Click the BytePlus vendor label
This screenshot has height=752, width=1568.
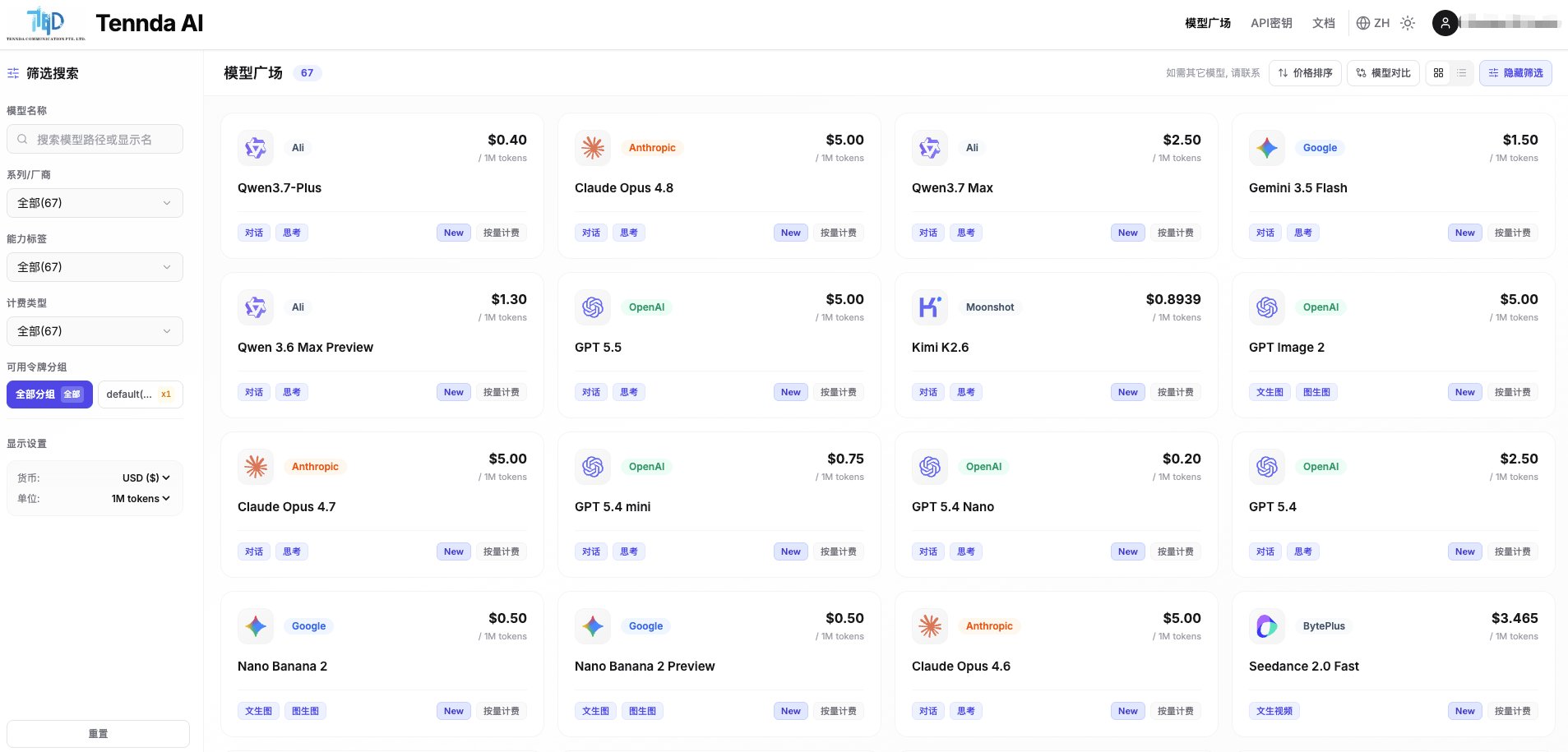click(1324, 626)
